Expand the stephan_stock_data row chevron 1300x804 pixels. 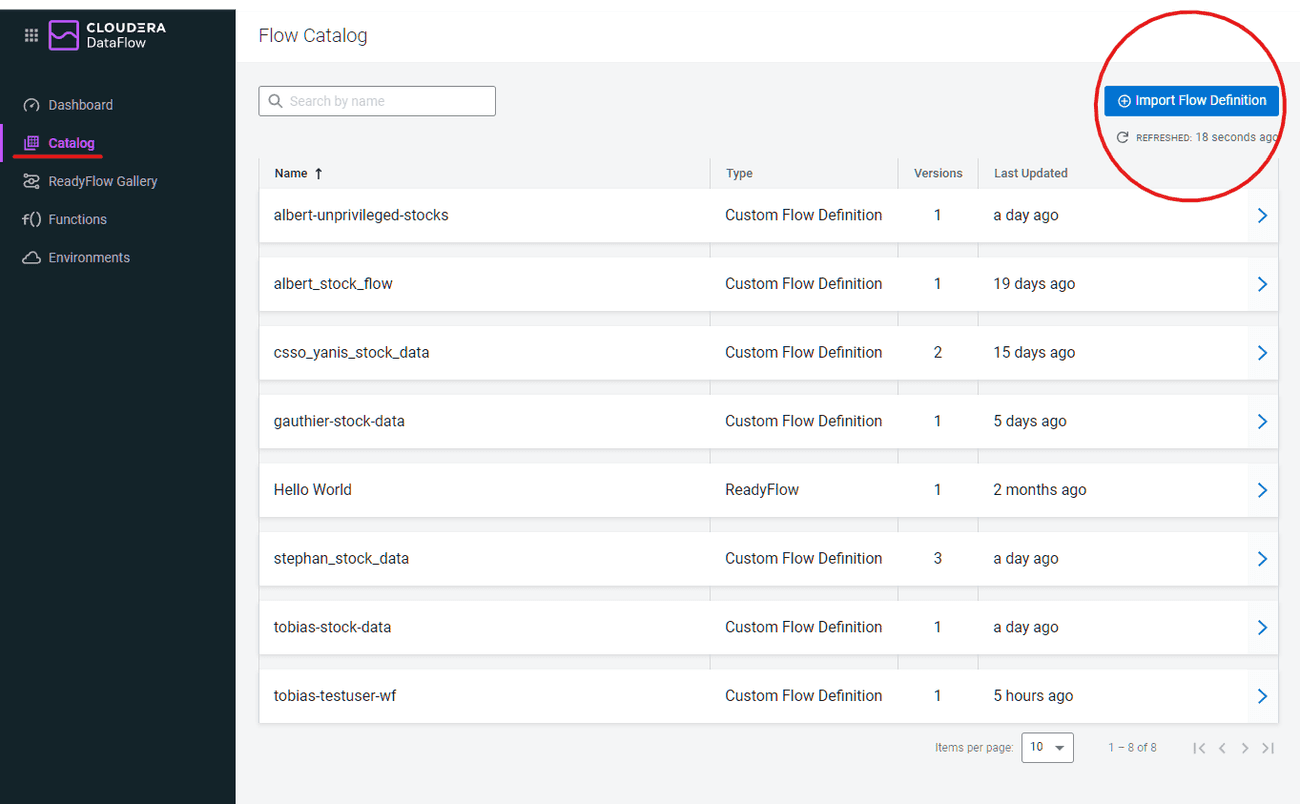1261,558
